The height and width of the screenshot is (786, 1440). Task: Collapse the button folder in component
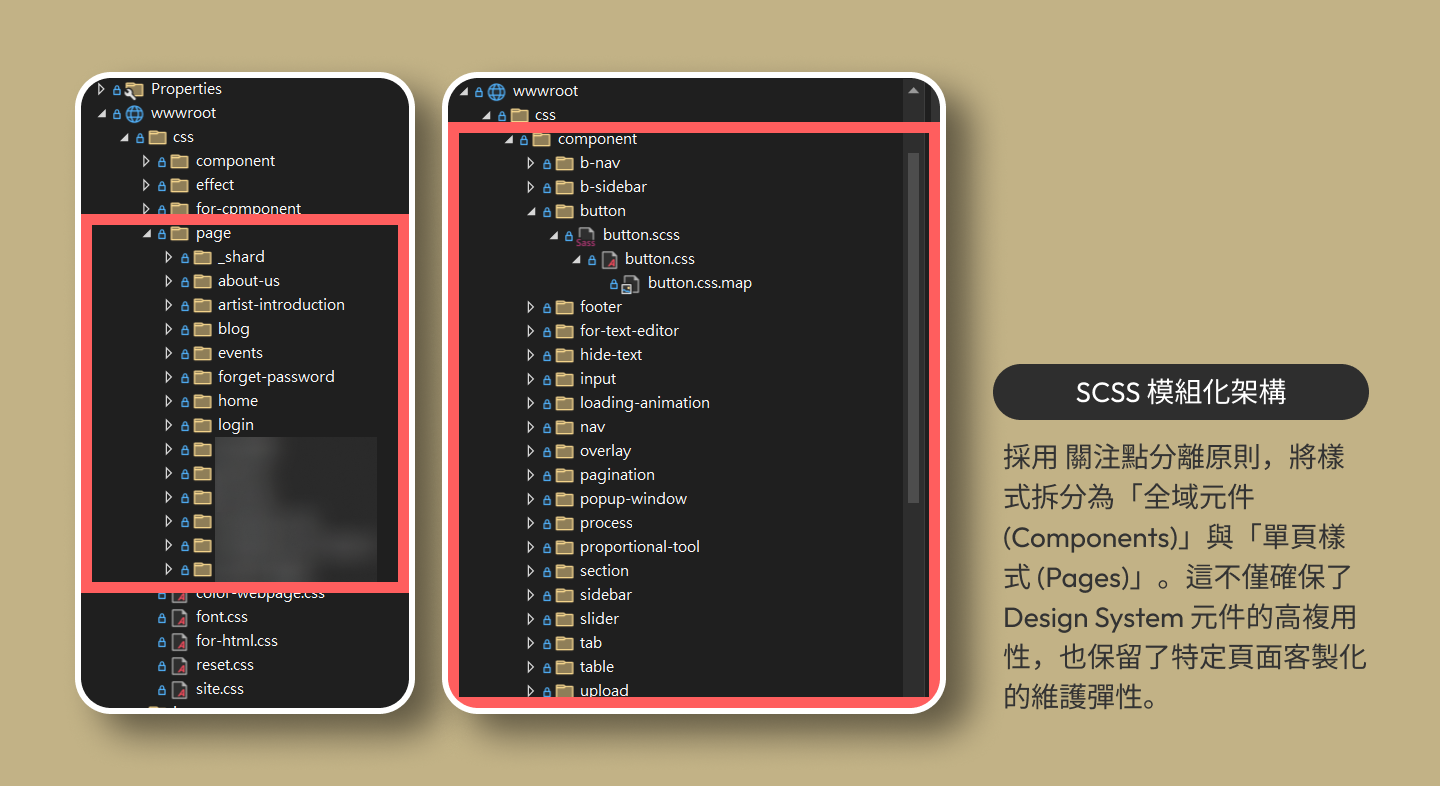pos(531,211)
